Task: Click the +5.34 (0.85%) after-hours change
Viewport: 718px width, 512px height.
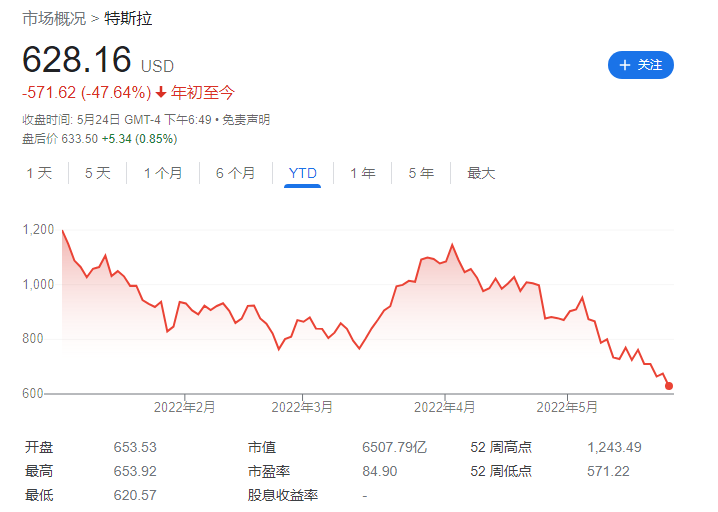Action: click(140, 139)
